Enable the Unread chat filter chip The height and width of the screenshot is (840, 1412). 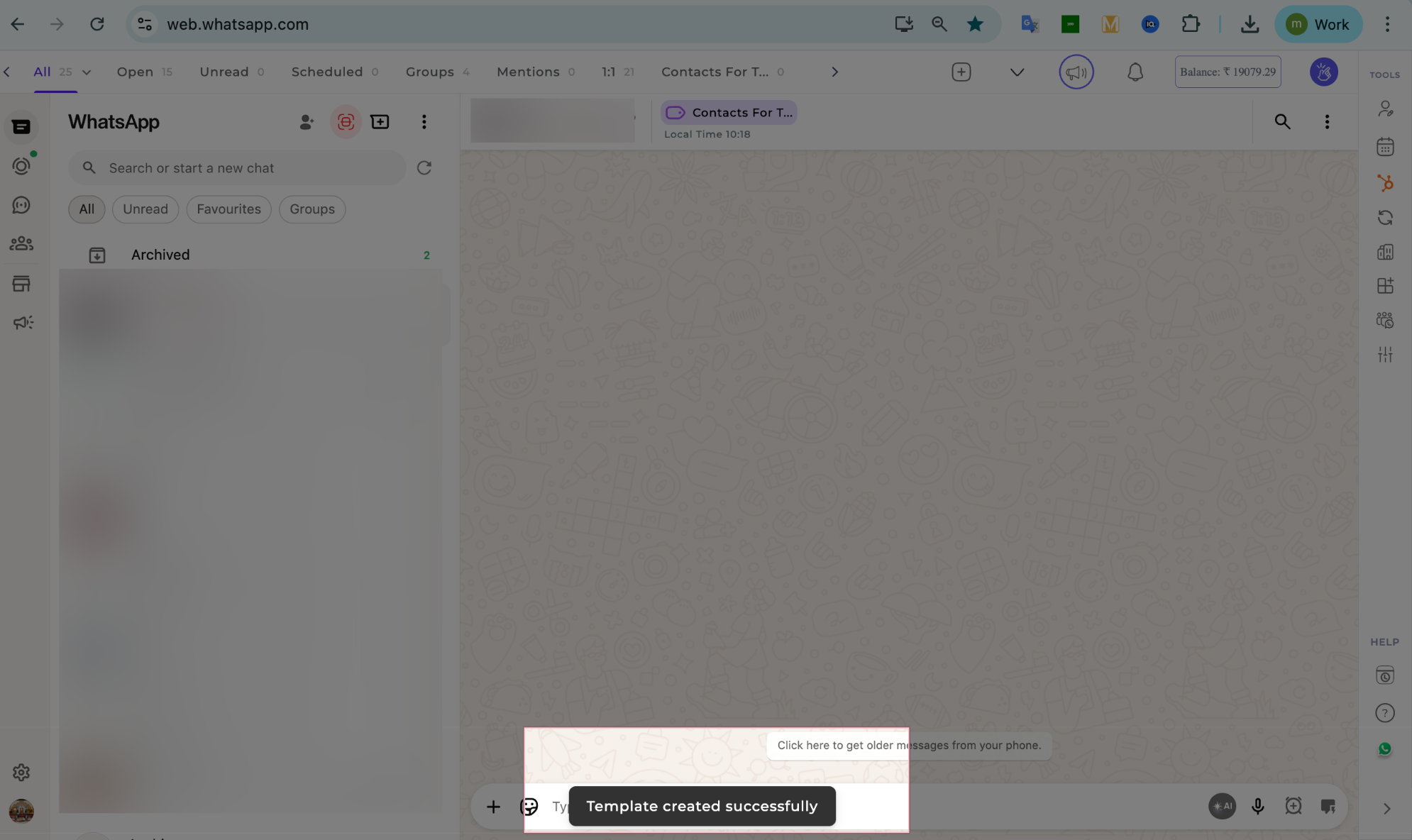tap(145, 209)
